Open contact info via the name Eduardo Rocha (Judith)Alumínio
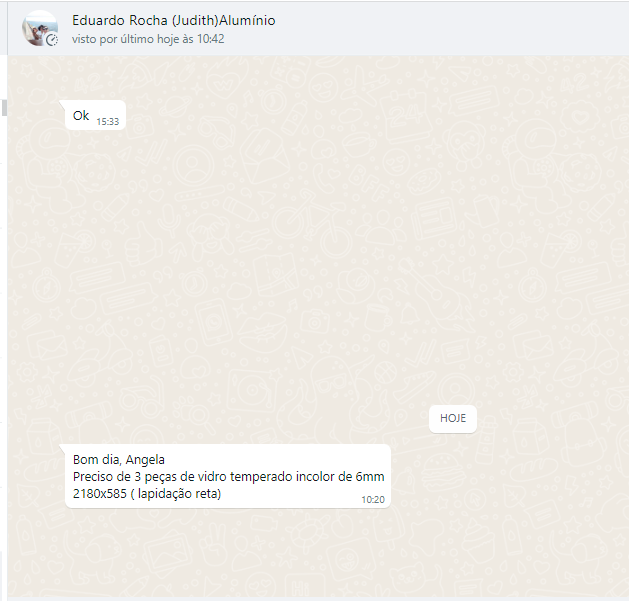Viewport: 629px width, 601px height. point(173,20)
